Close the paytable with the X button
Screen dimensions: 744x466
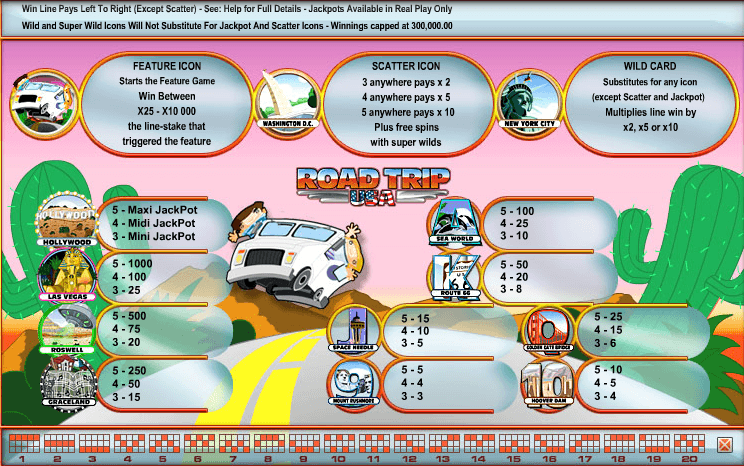(725, 444)
